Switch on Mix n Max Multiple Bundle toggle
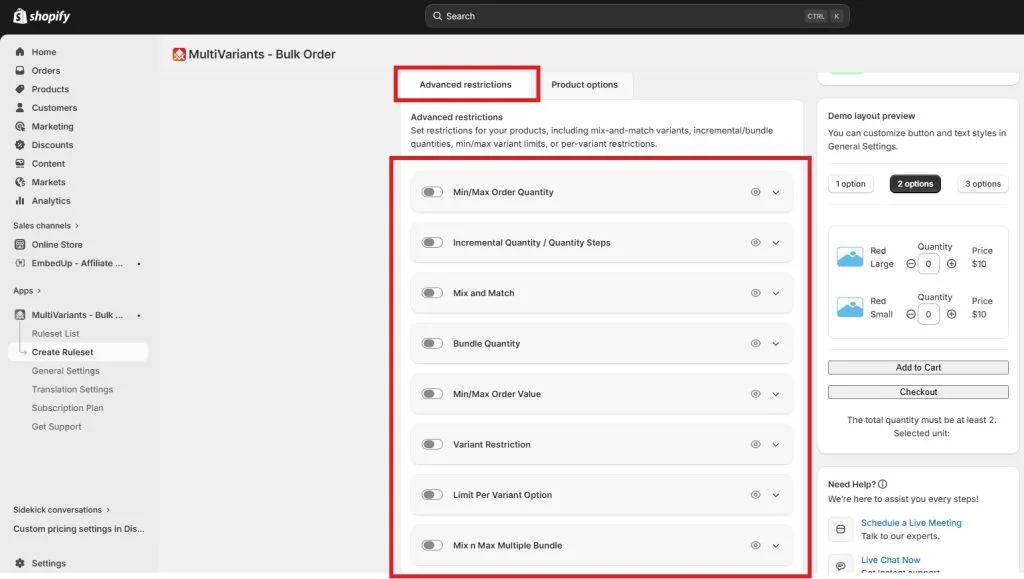 tap(432, 545)
